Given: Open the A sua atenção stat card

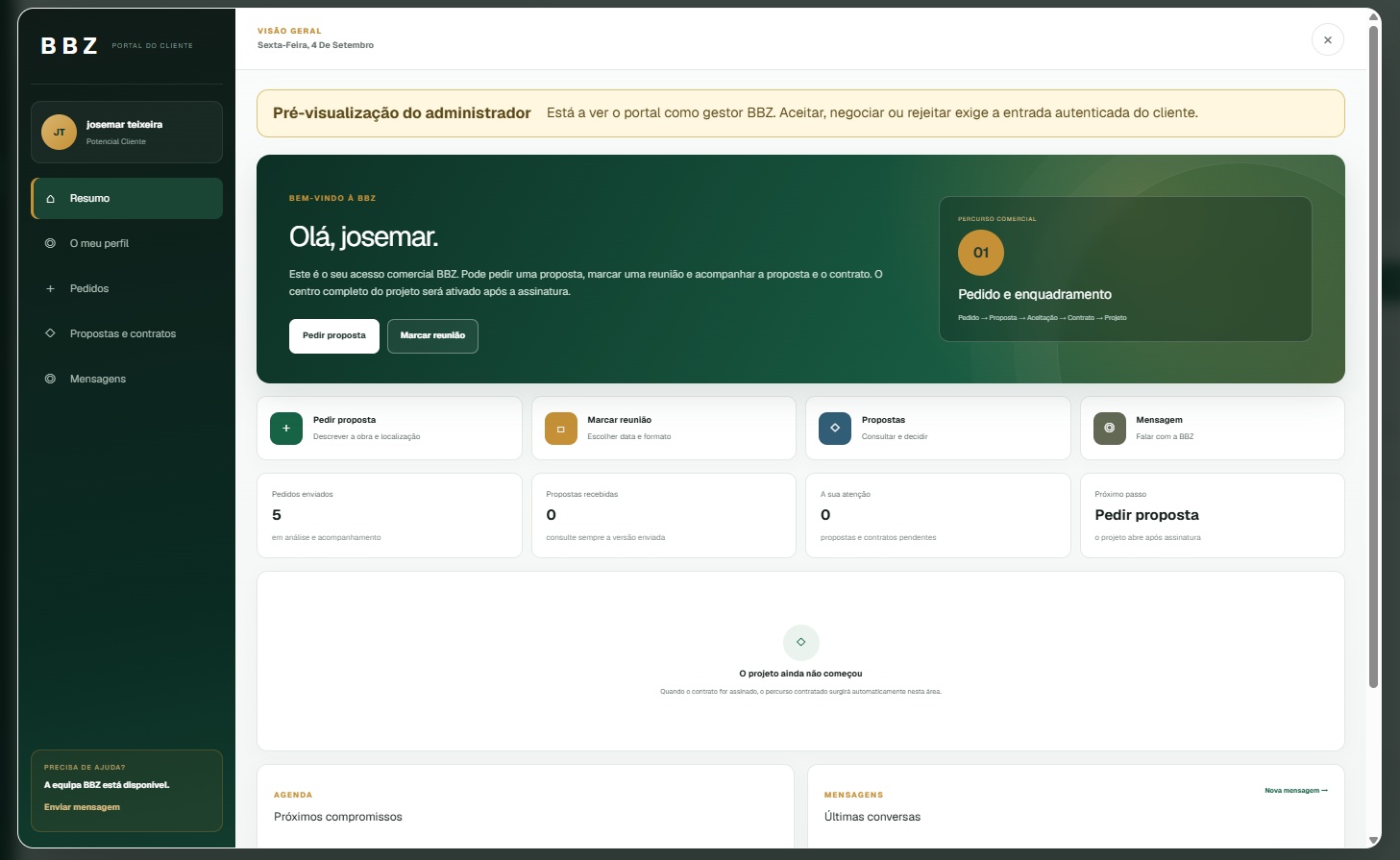Looking at the screenshot, I should 938,515.
